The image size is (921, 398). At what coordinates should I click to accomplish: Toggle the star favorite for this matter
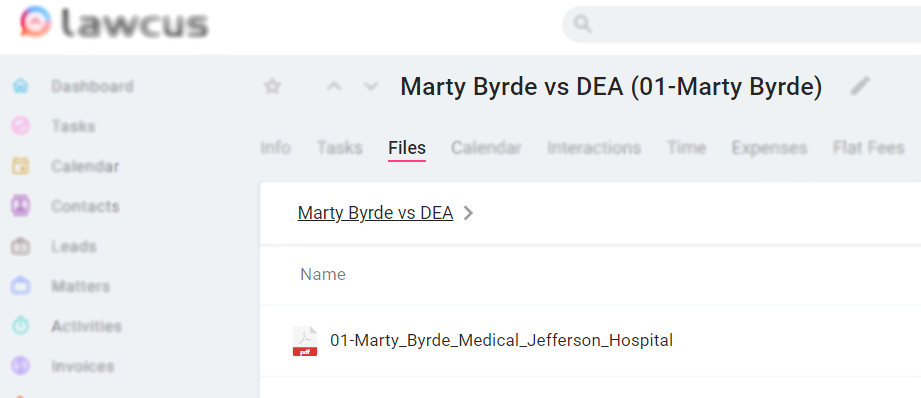pyautogui.click(x=272, y=87)
